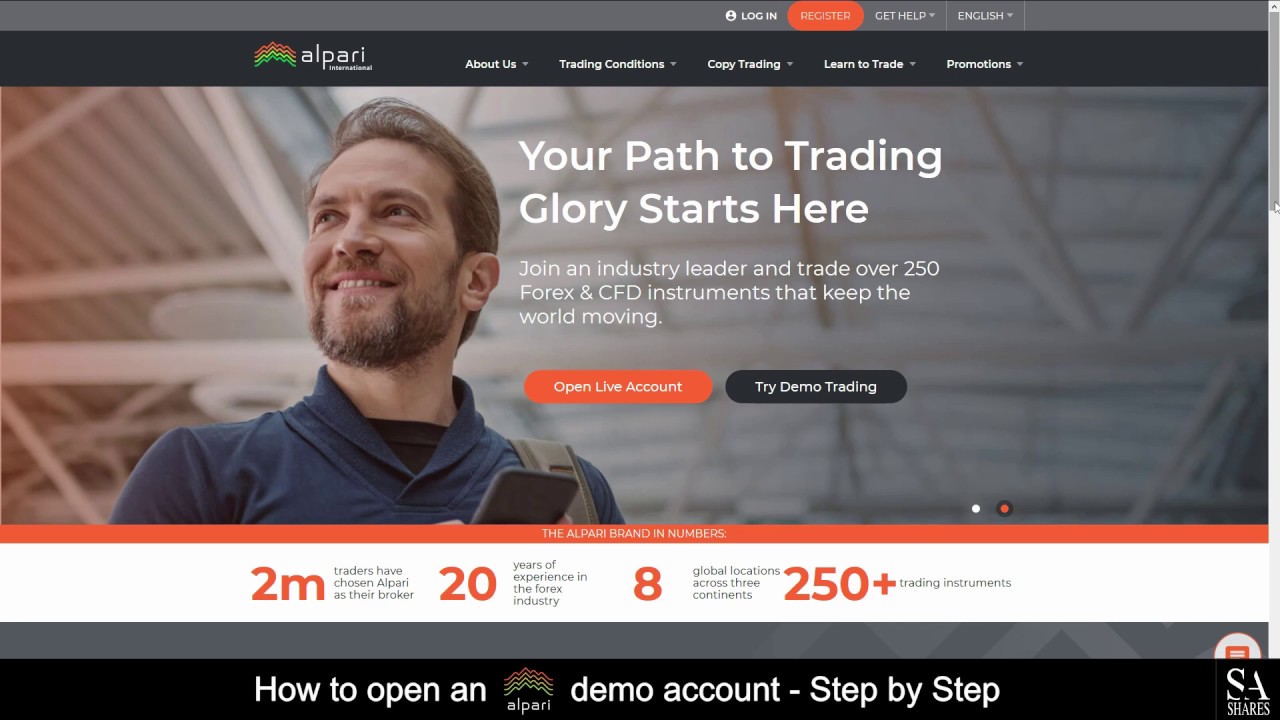Open the ENGLISH language dropdown
The image size is (1280, 720).
[985, 16]
